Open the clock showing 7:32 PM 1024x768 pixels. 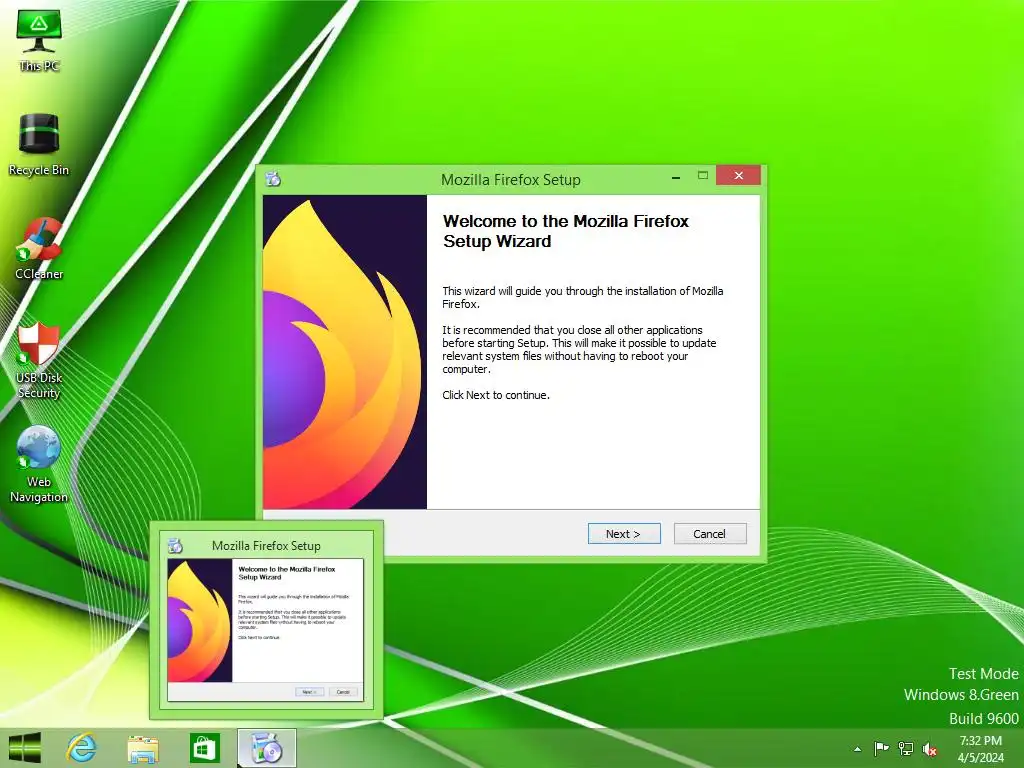coord(980,749)
